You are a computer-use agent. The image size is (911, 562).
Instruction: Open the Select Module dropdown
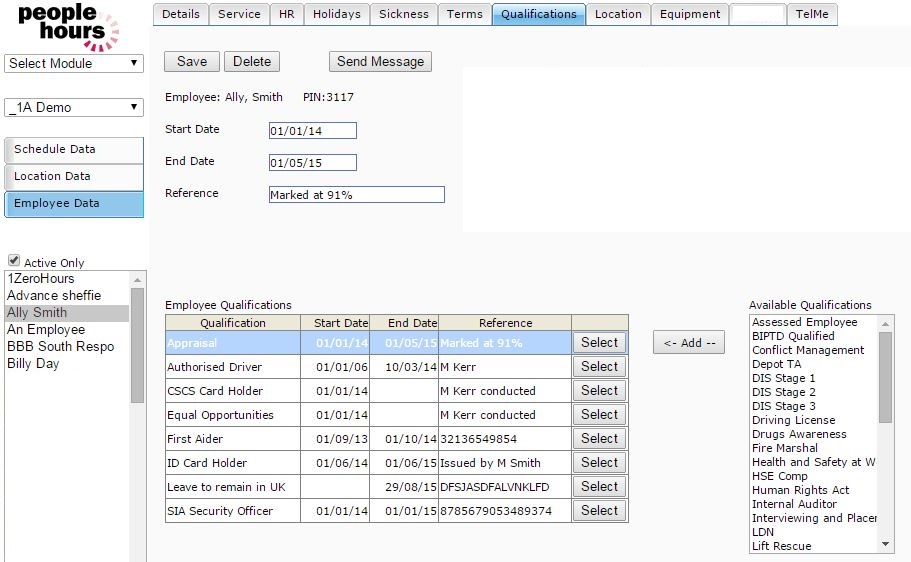click(x=74, y=63)
